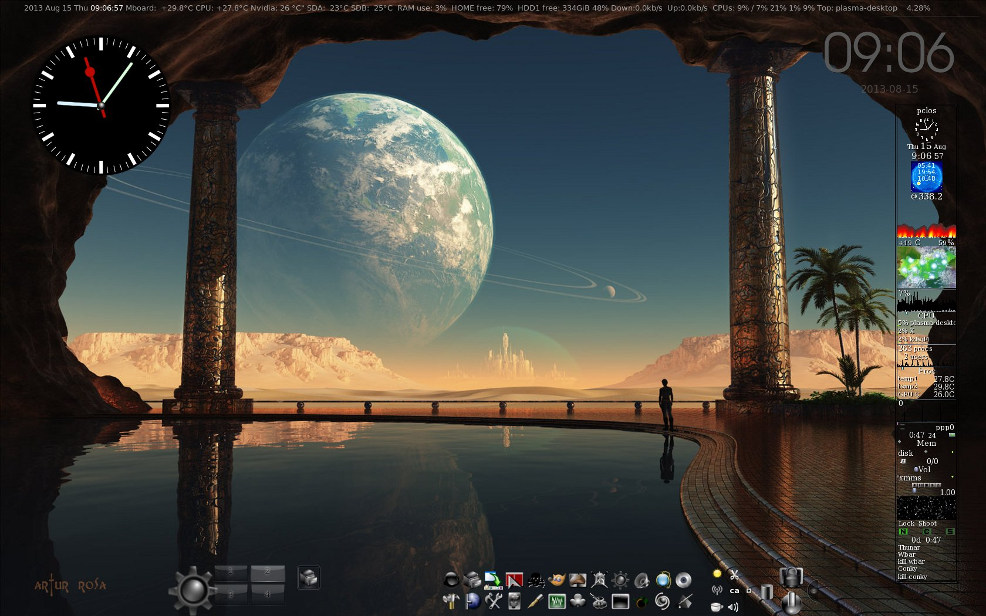Open the scissors clipboard tray icon
Screen dimensions: 986x616
tap(734, 575)
